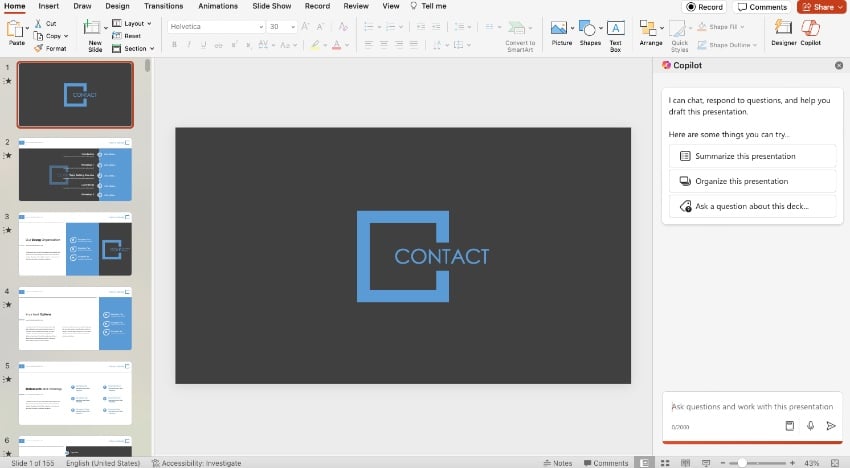
Task: Click the Summarize this presentation suggestion
Action: [752, 156]
